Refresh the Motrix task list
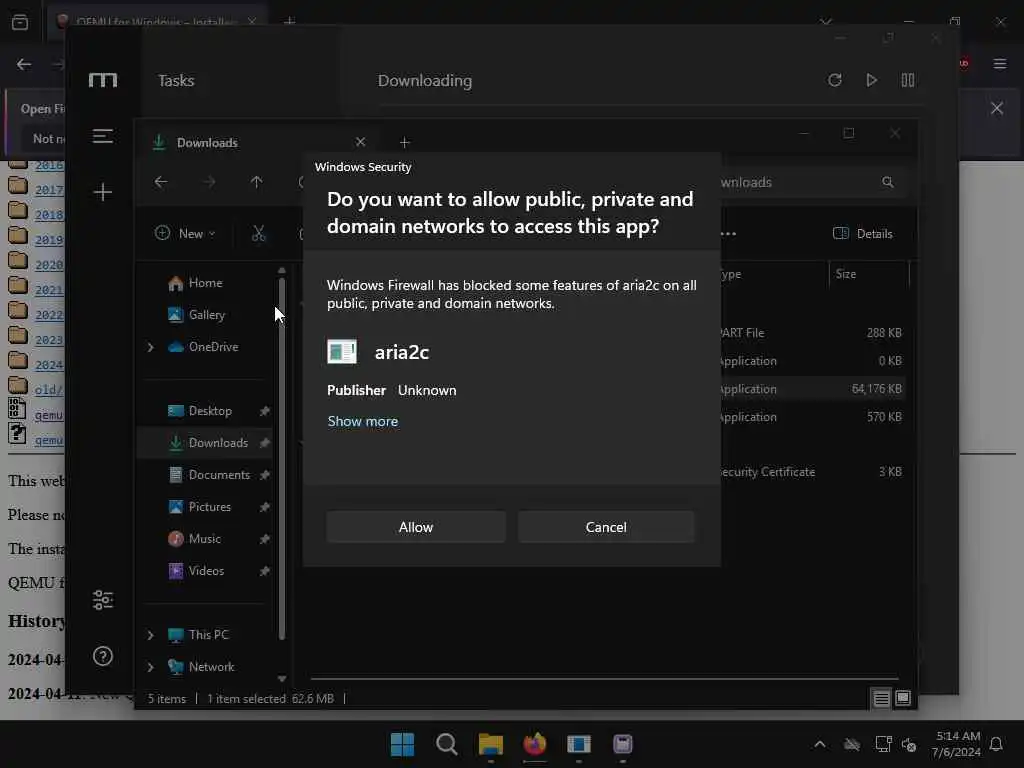 (x=835, y=80)
